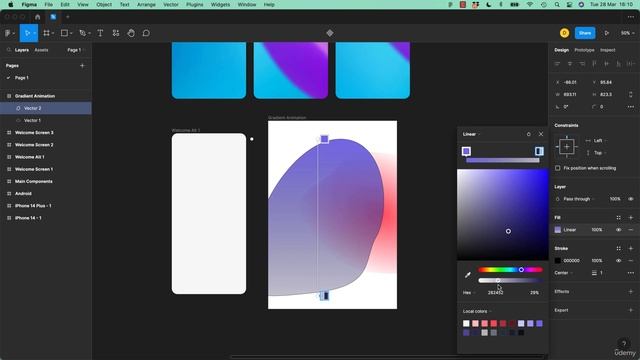The height and width of the screenshot is (360, 640).
Task: Open the Top vertical constraint dropdown
Action: pos(600,153)
